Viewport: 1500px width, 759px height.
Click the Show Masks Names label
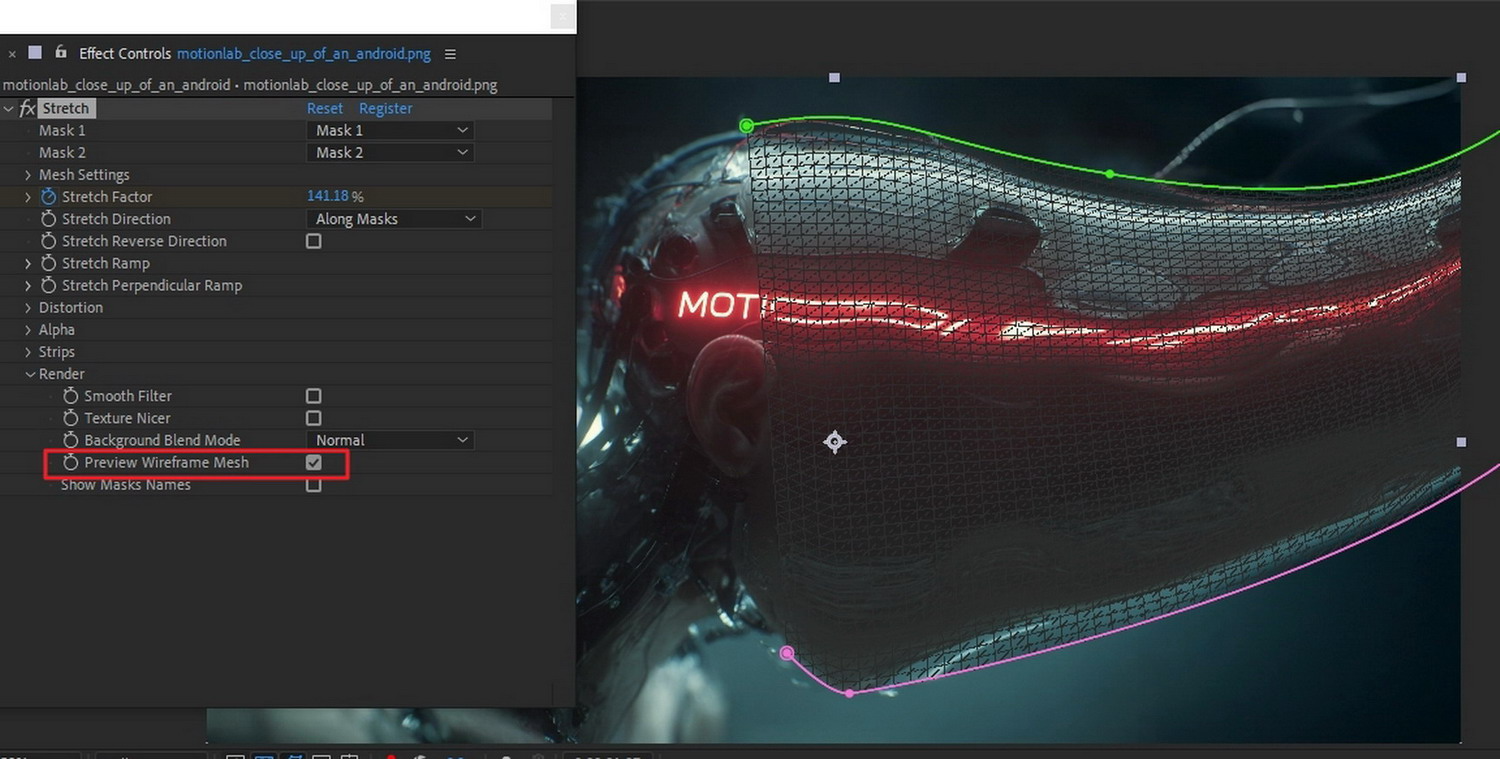click(x=126, y=485)
